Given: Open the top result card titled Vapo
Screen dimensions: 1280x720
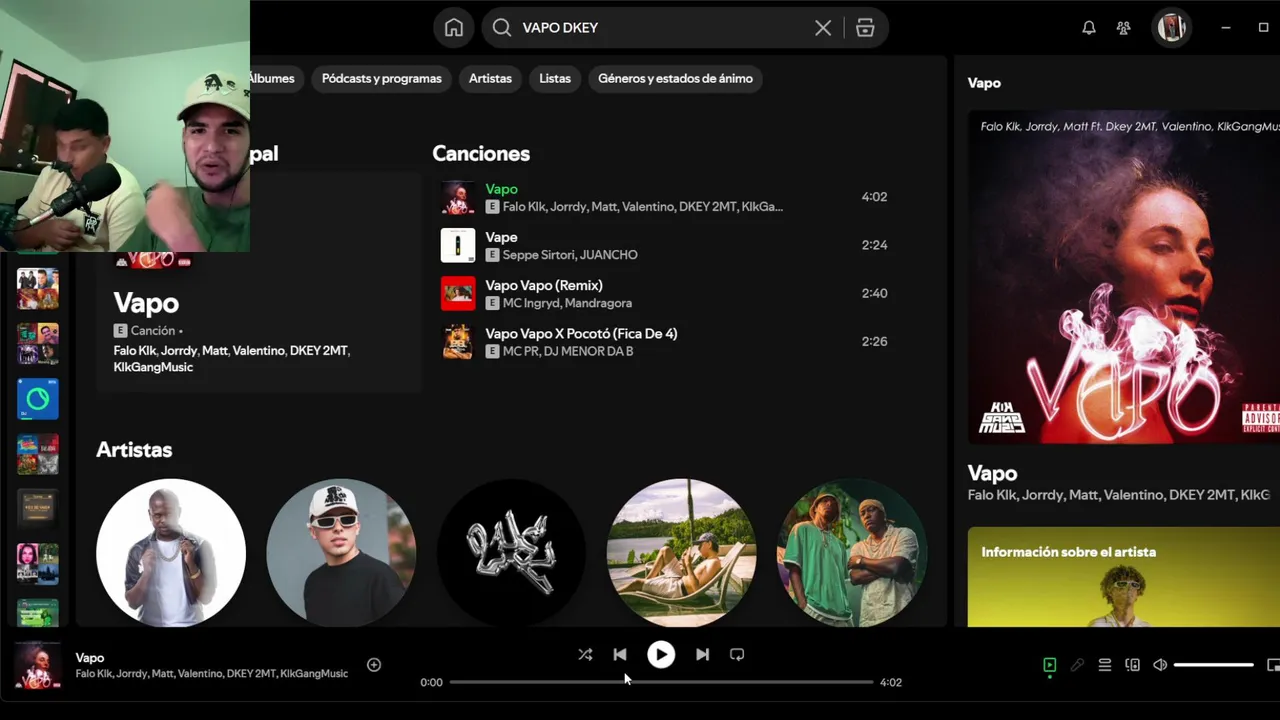Looking at the screenshot, I should [x=259, y=283].
